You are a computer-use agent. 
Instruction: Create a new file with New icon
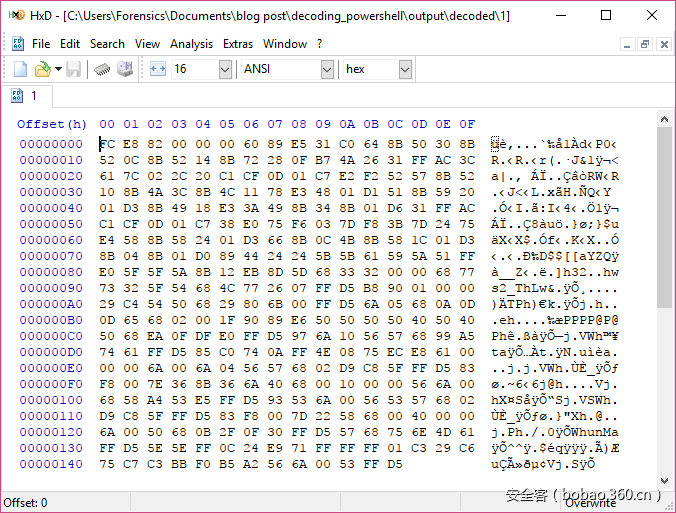20,69
